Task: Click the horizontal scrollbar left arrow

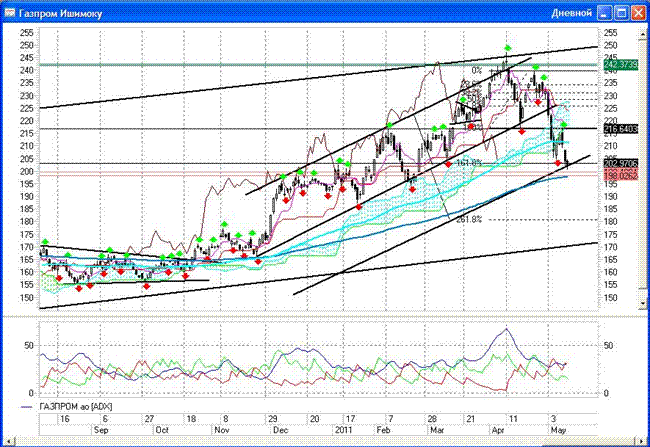Action: 7,440
